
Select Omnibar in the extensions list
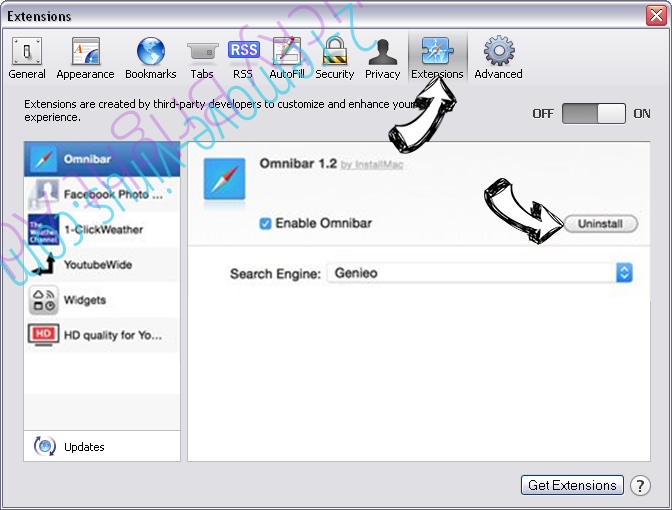[102, 159]
